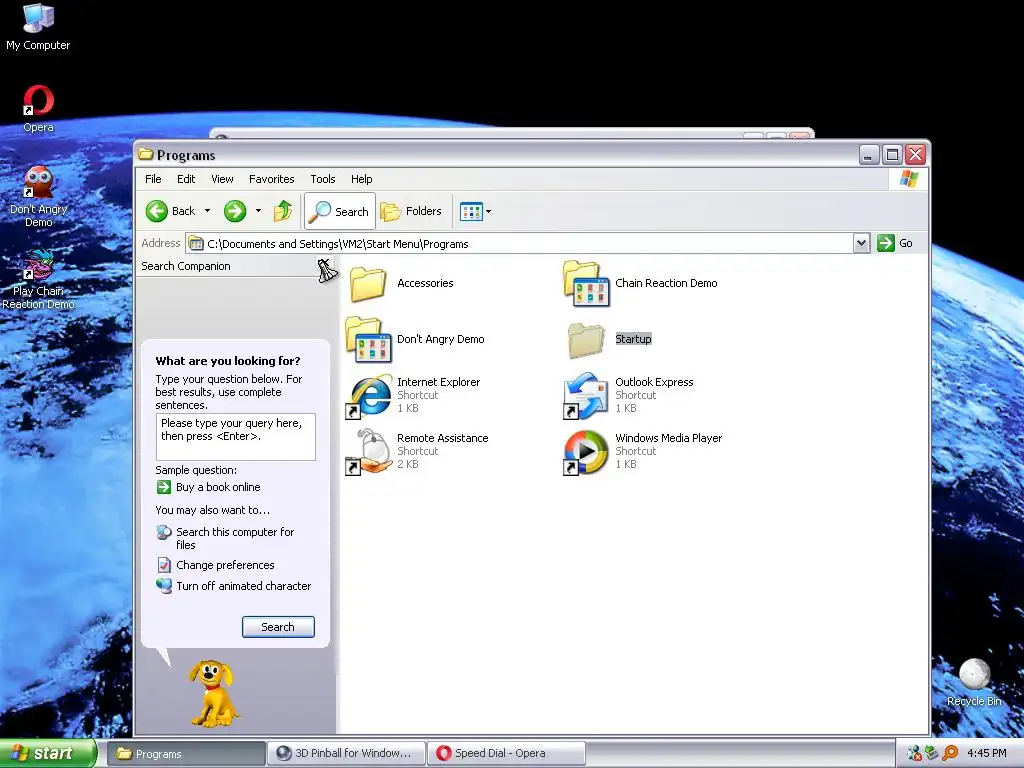This screenshot has width=1024, height=768.
Task: Focus the search query text box
Action: [x=236, y=437]
